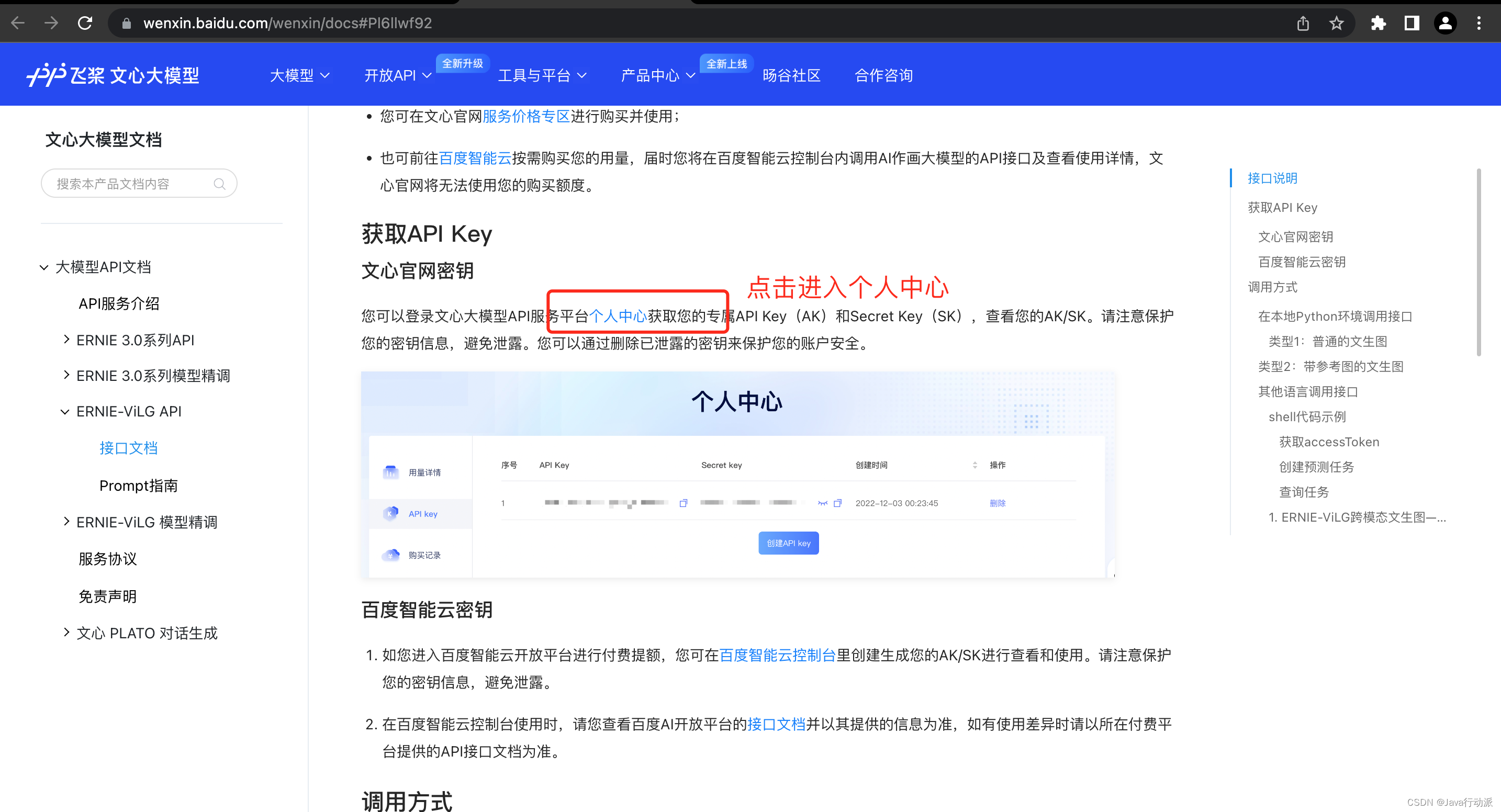The height and width of the screenshot is (812, 1501).
Task: Go back with browser back arrow
Action: pos(18,24)
